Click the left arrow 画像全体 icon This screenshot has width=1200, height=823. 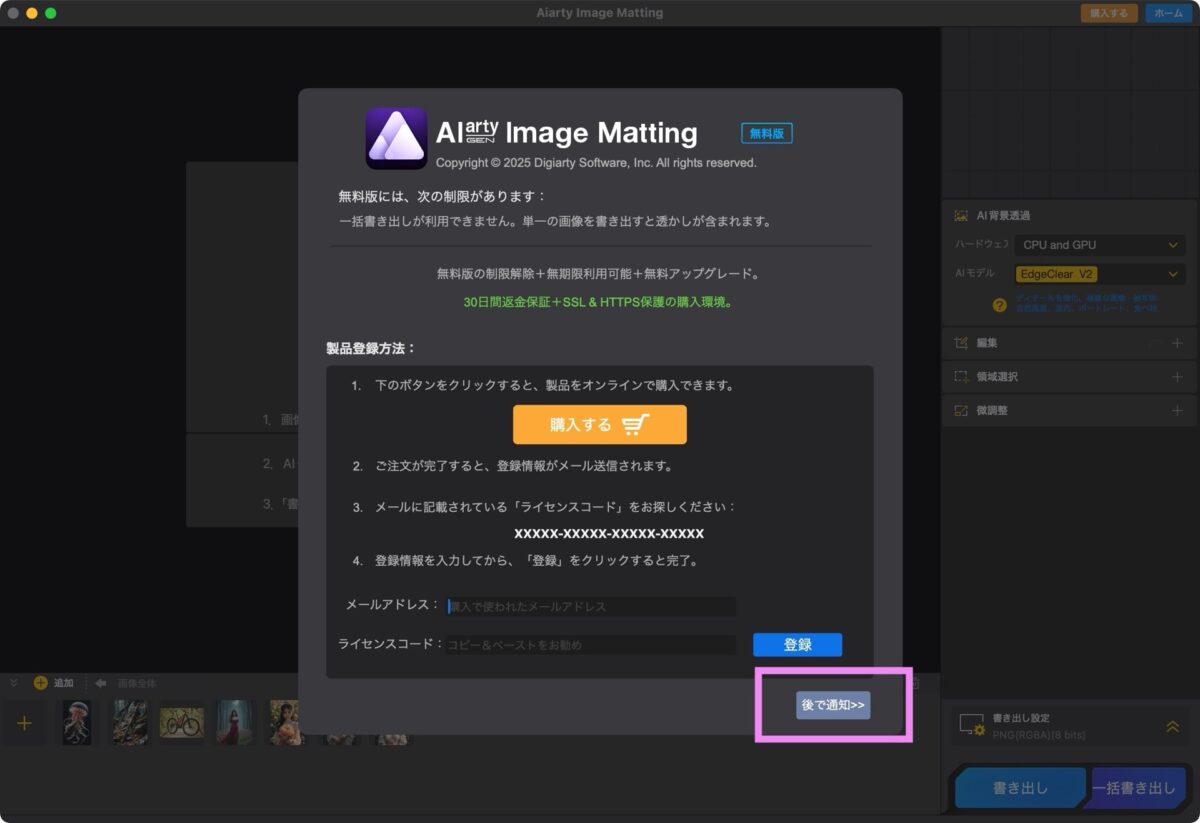[x=100, y=683]
